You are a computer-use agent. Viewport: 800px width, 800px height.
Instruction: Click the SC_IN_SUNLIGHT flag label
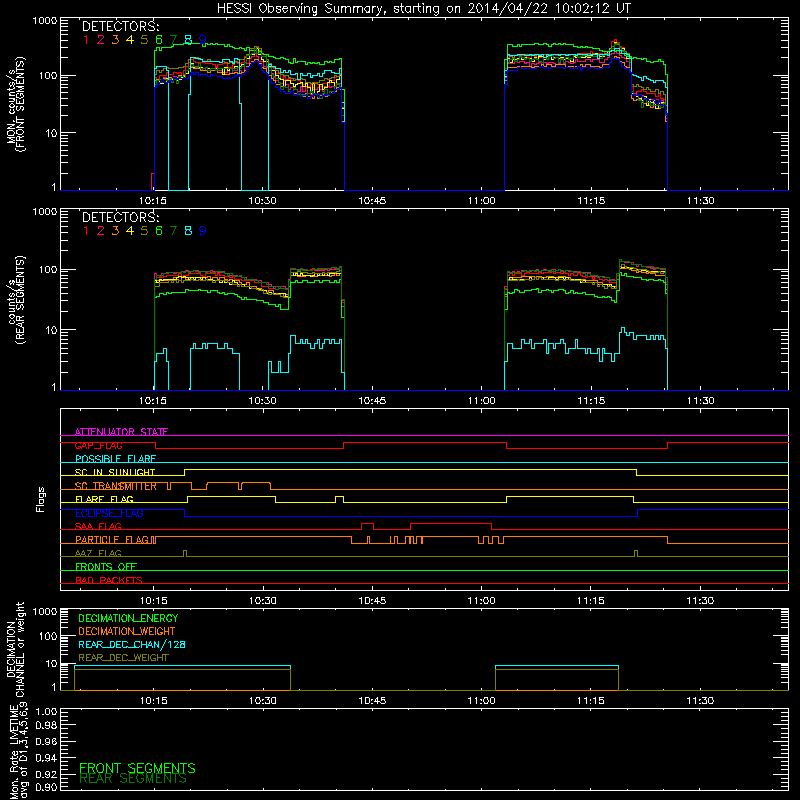click(115, 472)
